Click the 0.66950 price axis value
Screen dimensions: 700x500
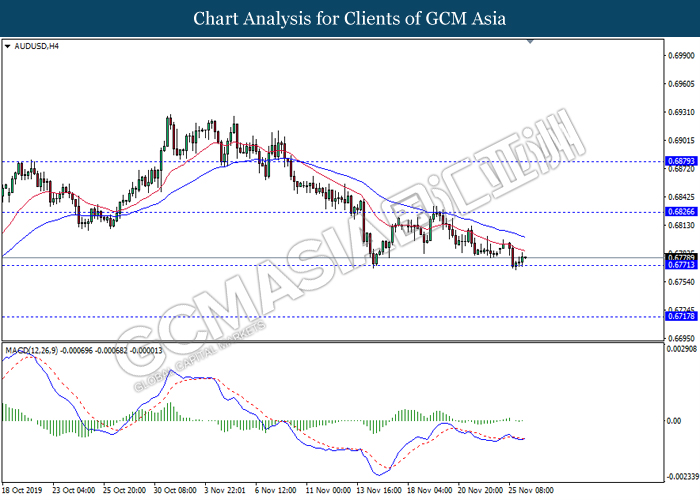(681, 338)
